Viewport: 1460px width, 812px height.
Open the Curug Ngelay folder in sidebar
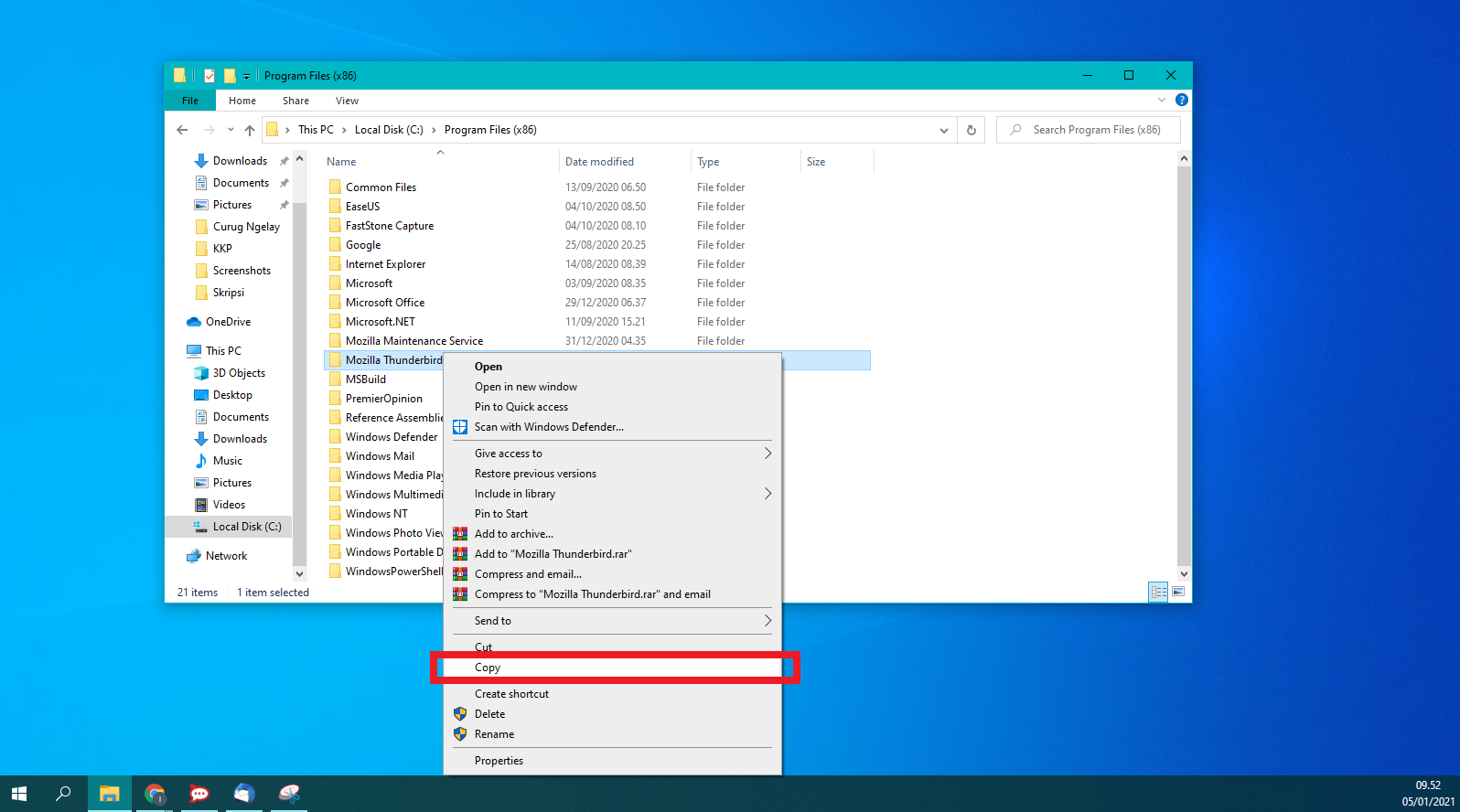[x=246, y=227]
